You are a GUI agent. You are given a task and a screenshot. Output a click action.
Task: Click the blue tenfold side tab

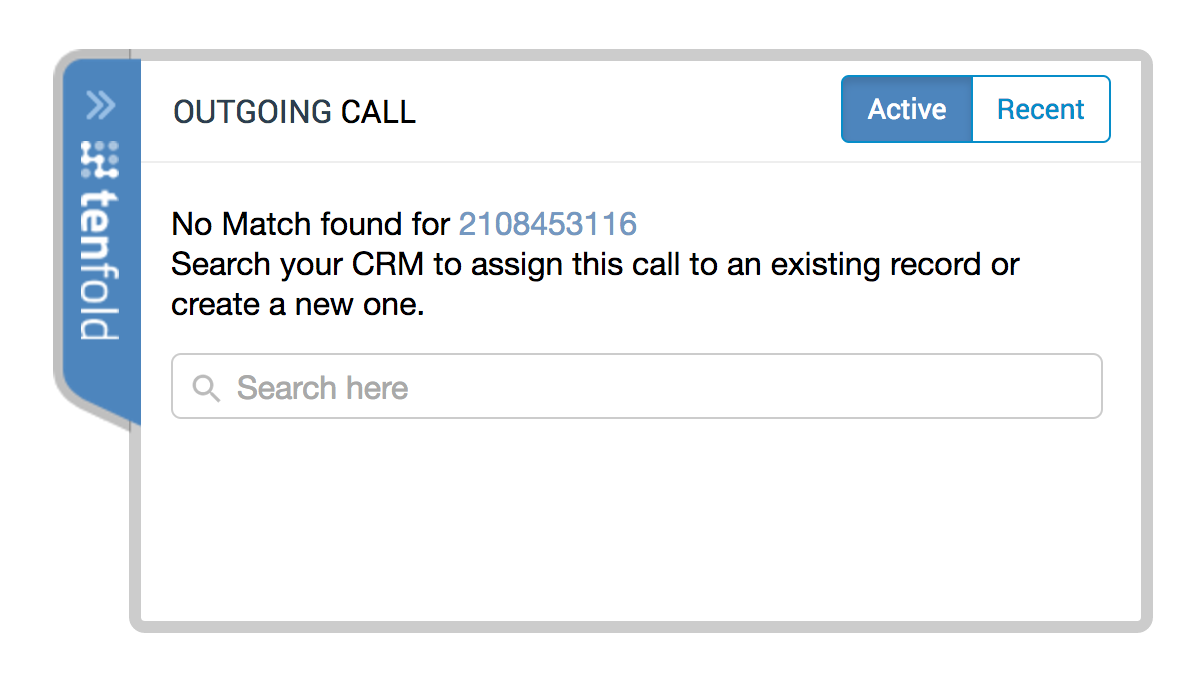coord(101,240)
